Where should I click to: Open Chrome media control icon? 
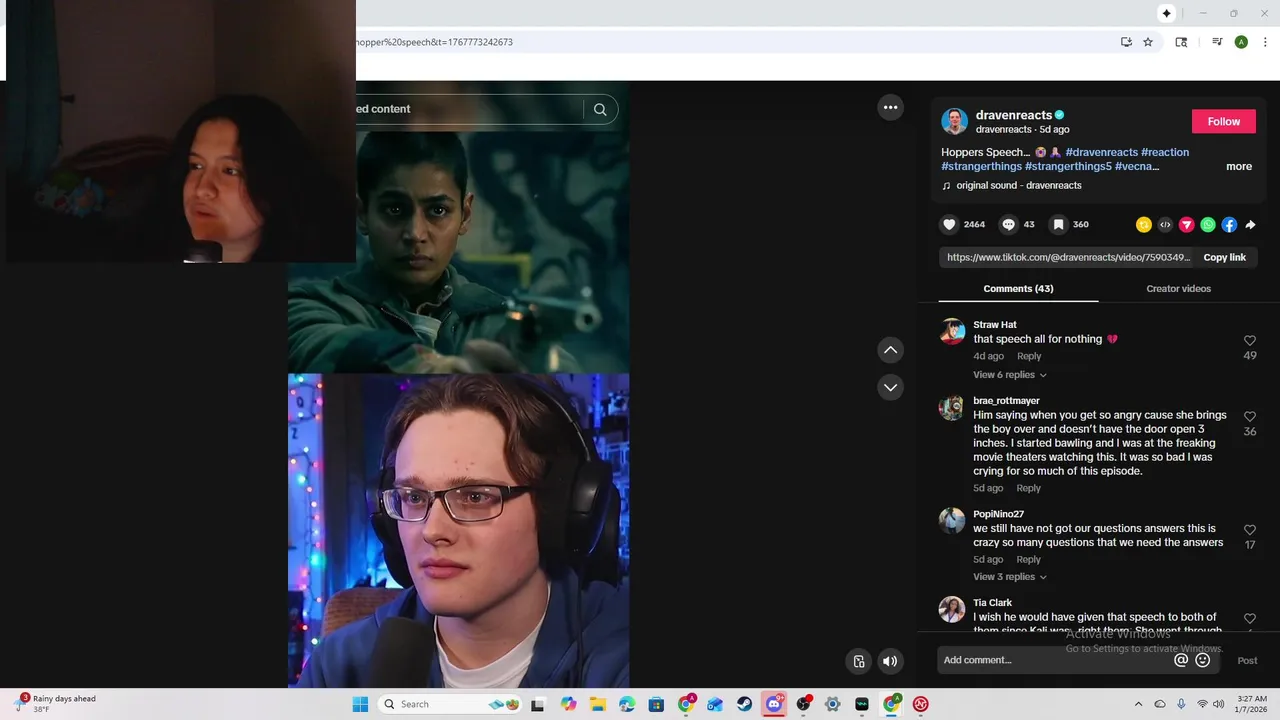pos(1217,42)
